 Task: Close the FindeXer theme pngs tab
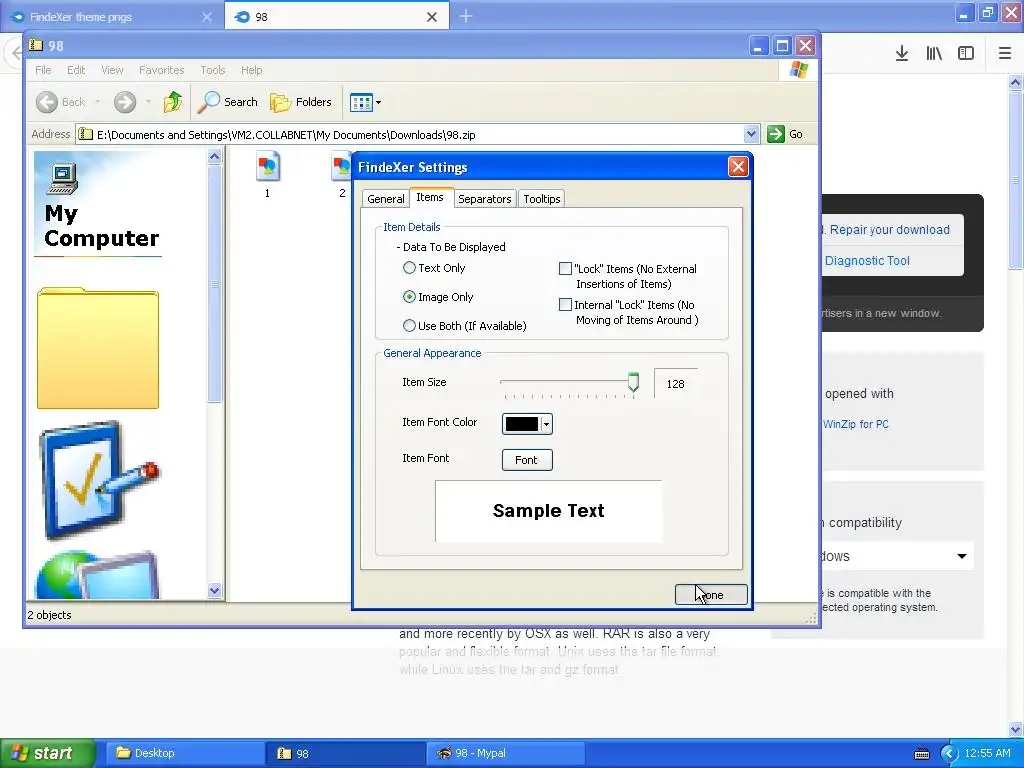(207, 17)
